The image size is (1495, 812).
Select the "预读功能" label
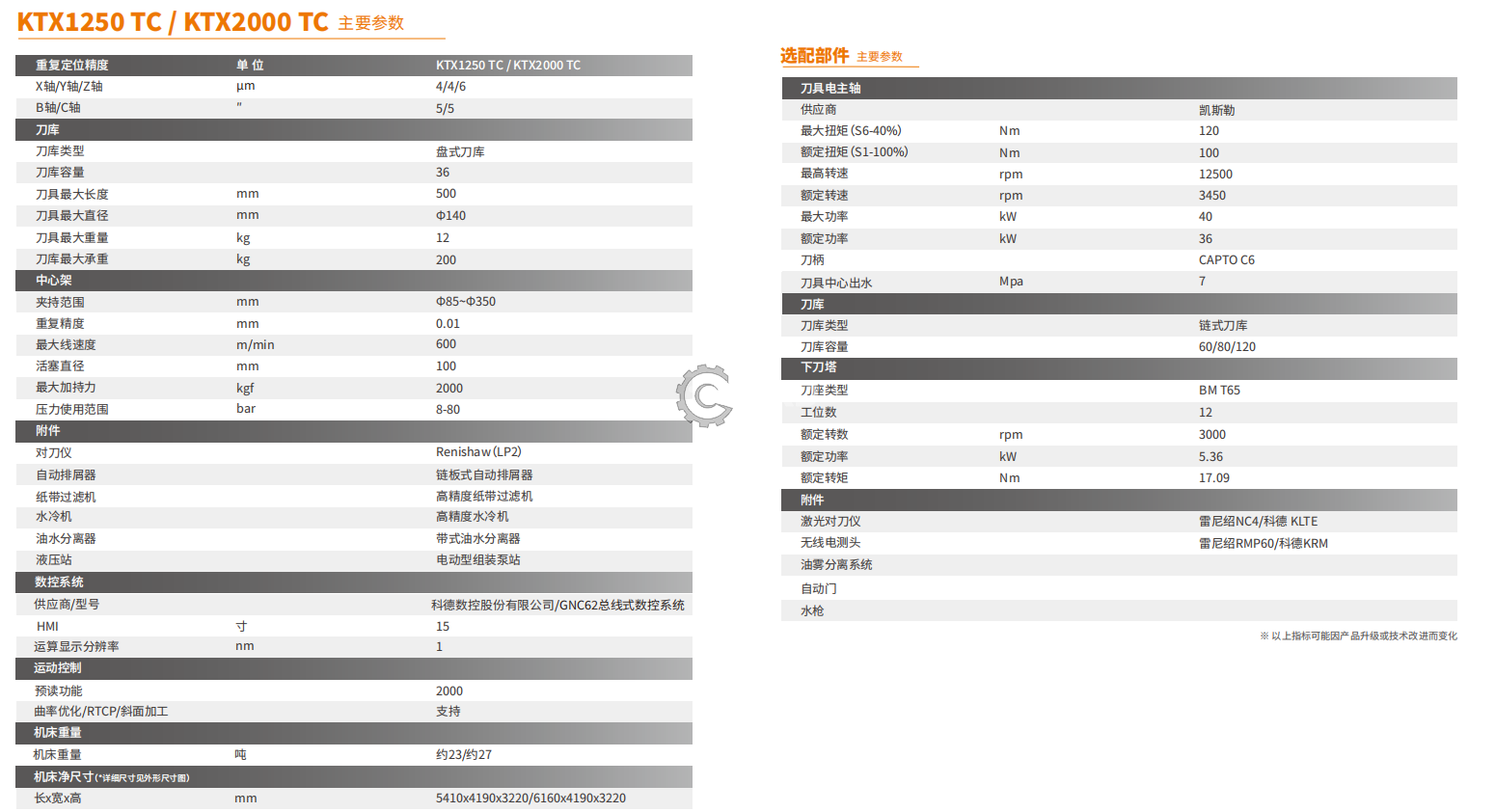(x=58, y=690)
